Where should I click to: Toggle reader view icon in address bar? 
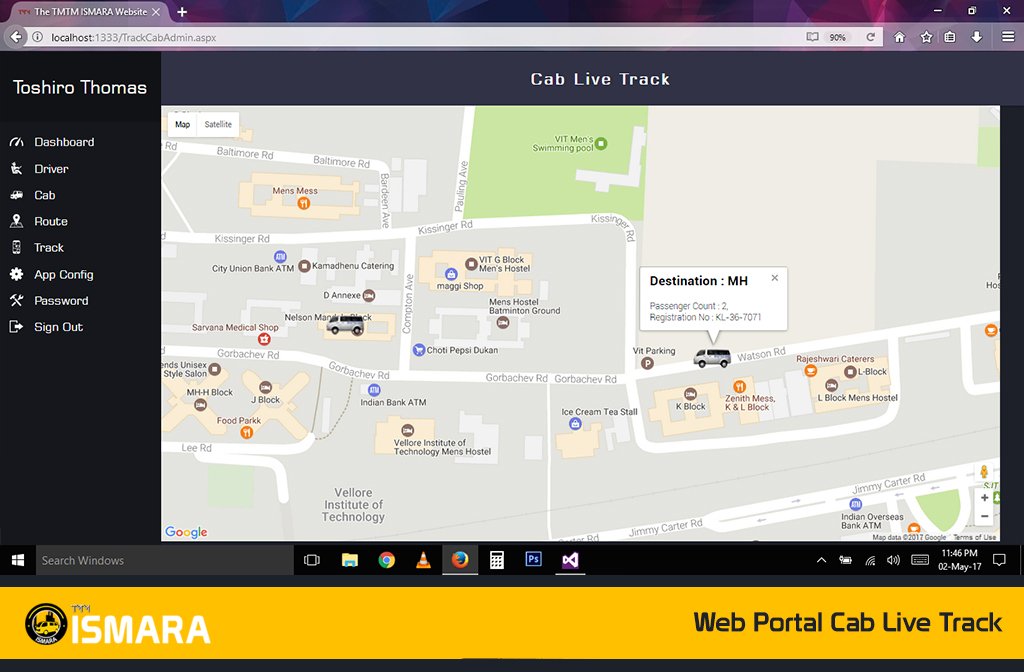coord(812,37)
